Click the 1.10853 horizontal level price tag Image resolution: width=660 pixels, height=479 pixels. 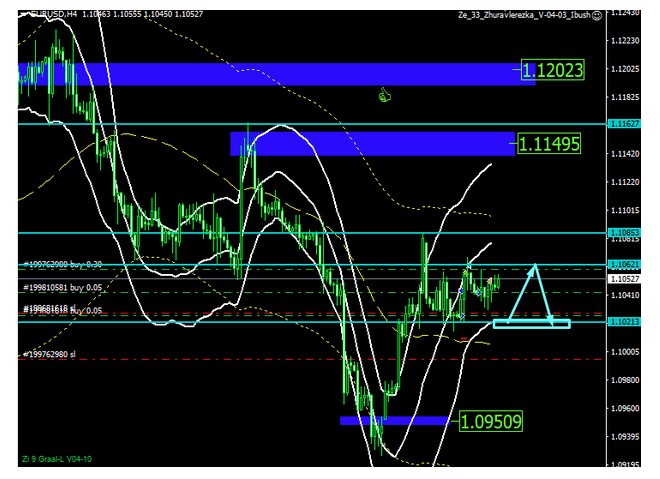click(x=625, y=233)
